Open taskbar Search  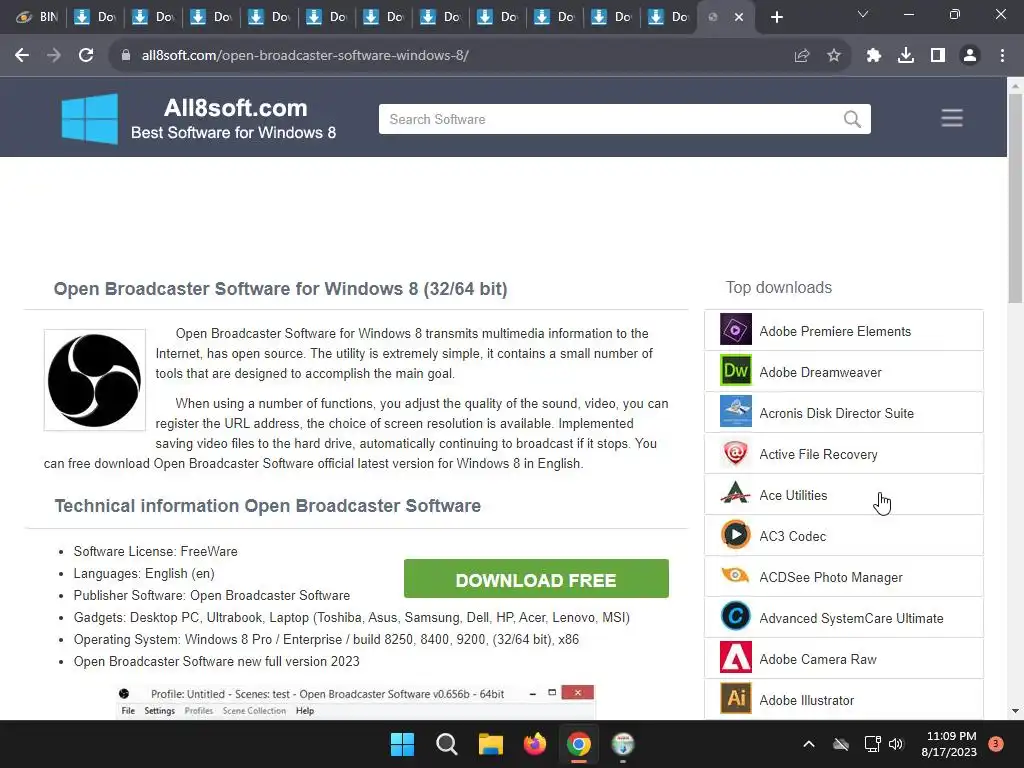click(x=447, y=744)
